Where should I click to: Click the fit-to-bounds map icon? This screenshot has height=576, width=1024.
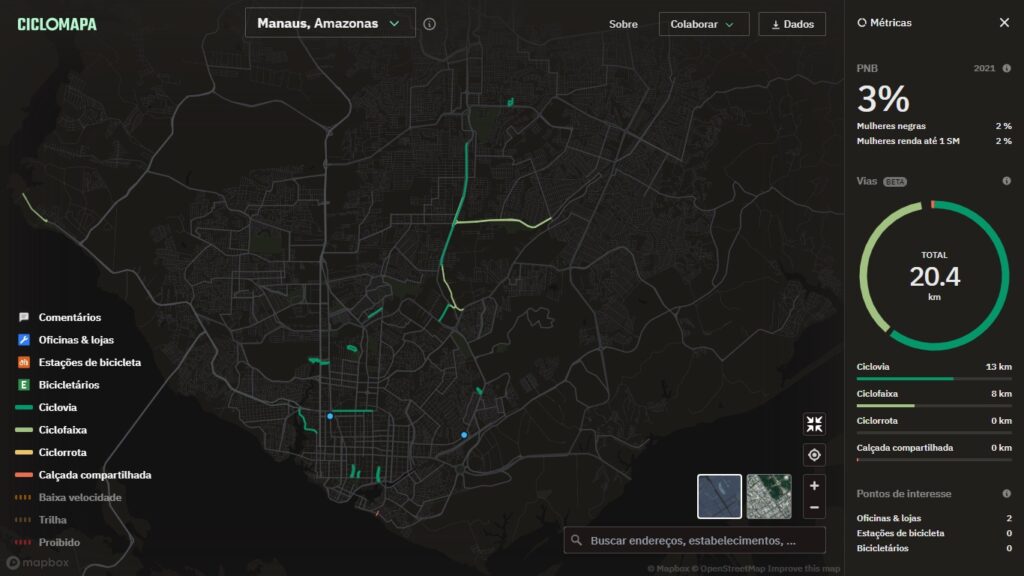coord(814,424)
